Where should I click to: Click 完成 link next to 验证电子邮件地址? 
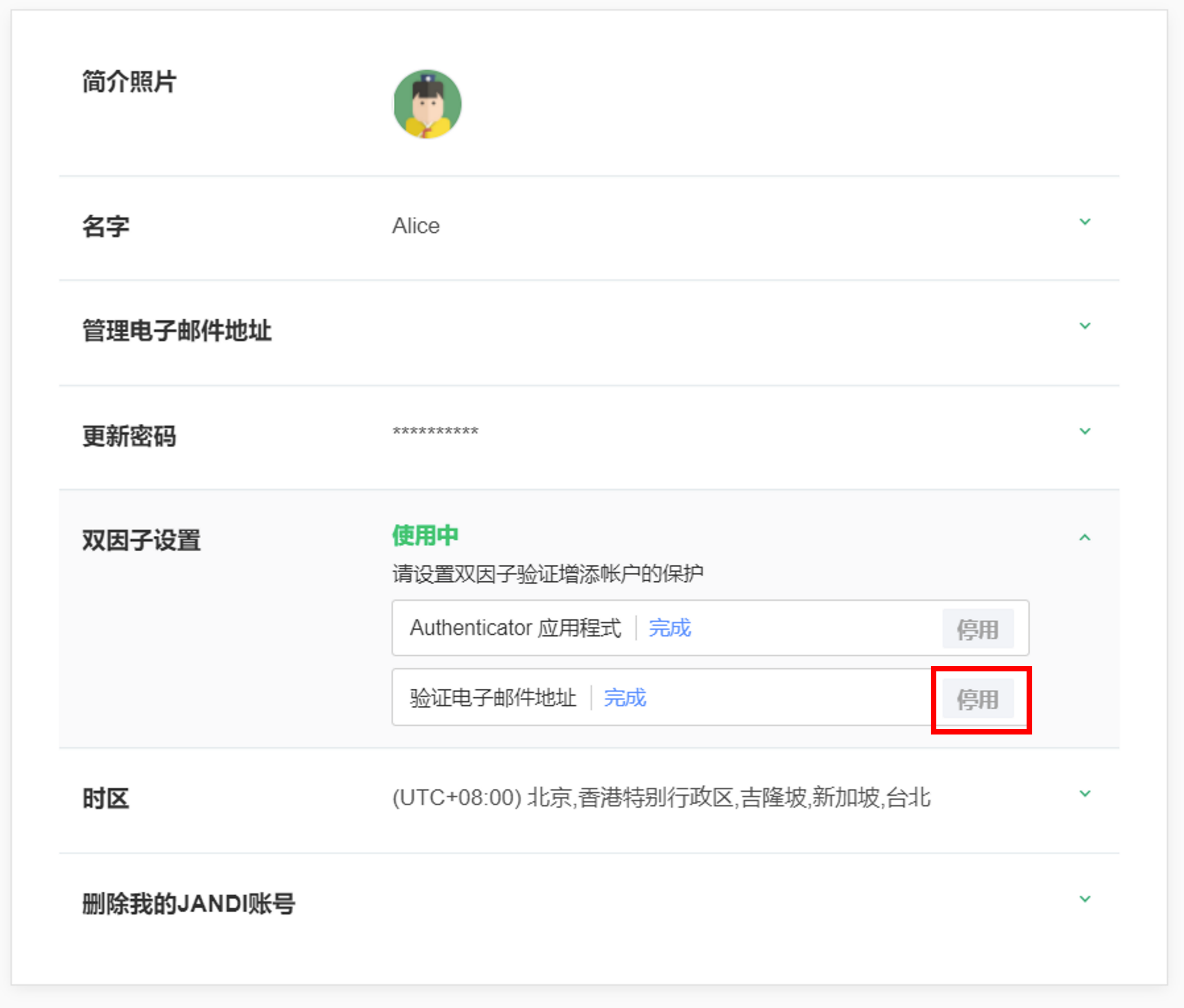pos(625,698)
